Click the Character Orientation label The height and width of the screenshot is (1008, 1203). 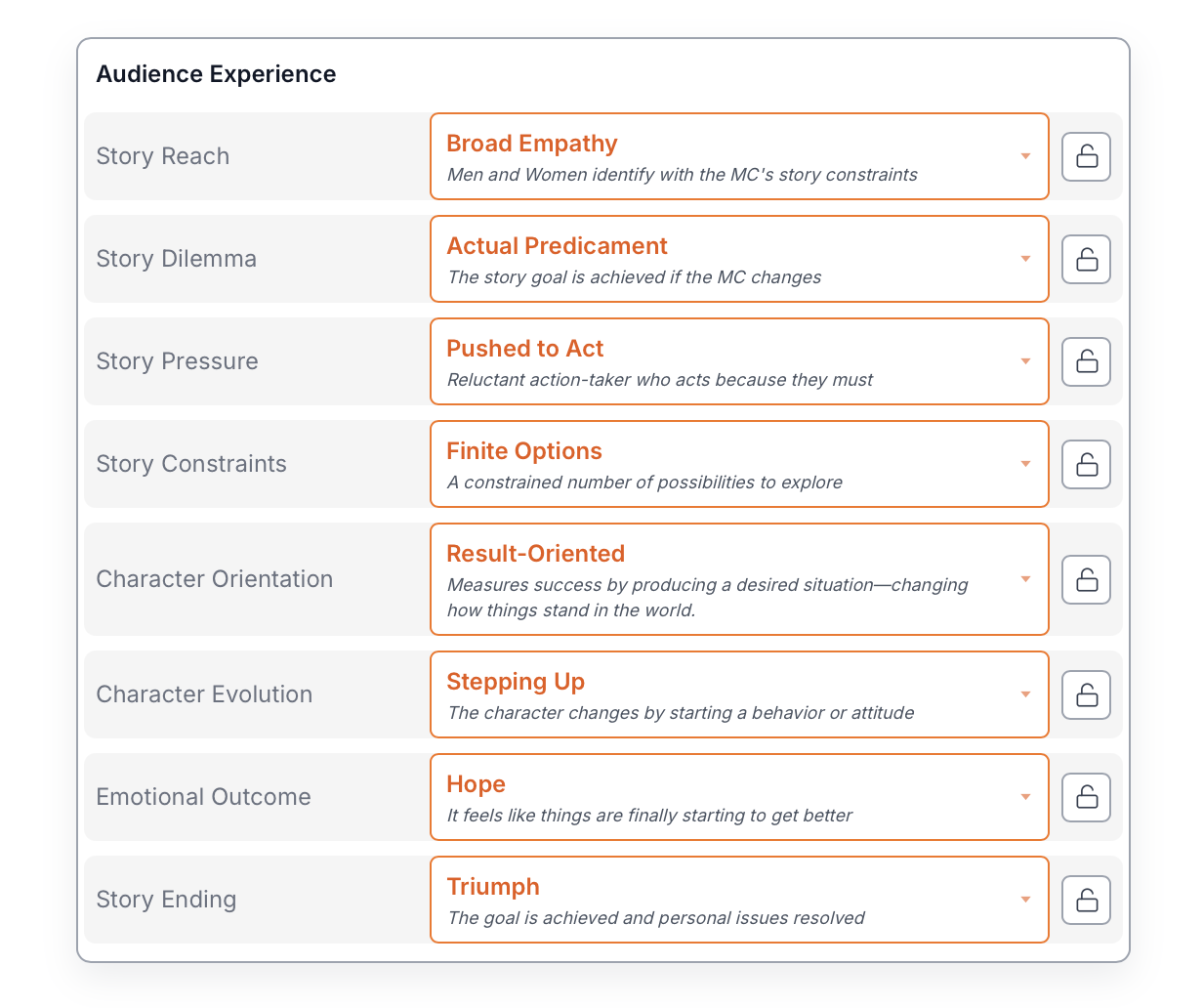215,579
